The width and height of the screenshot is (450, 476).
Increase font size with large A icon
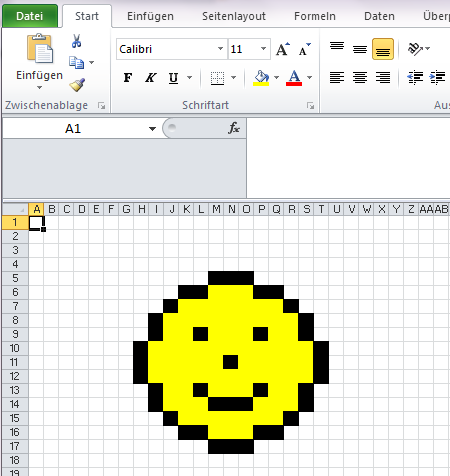(x=283, y=49)
